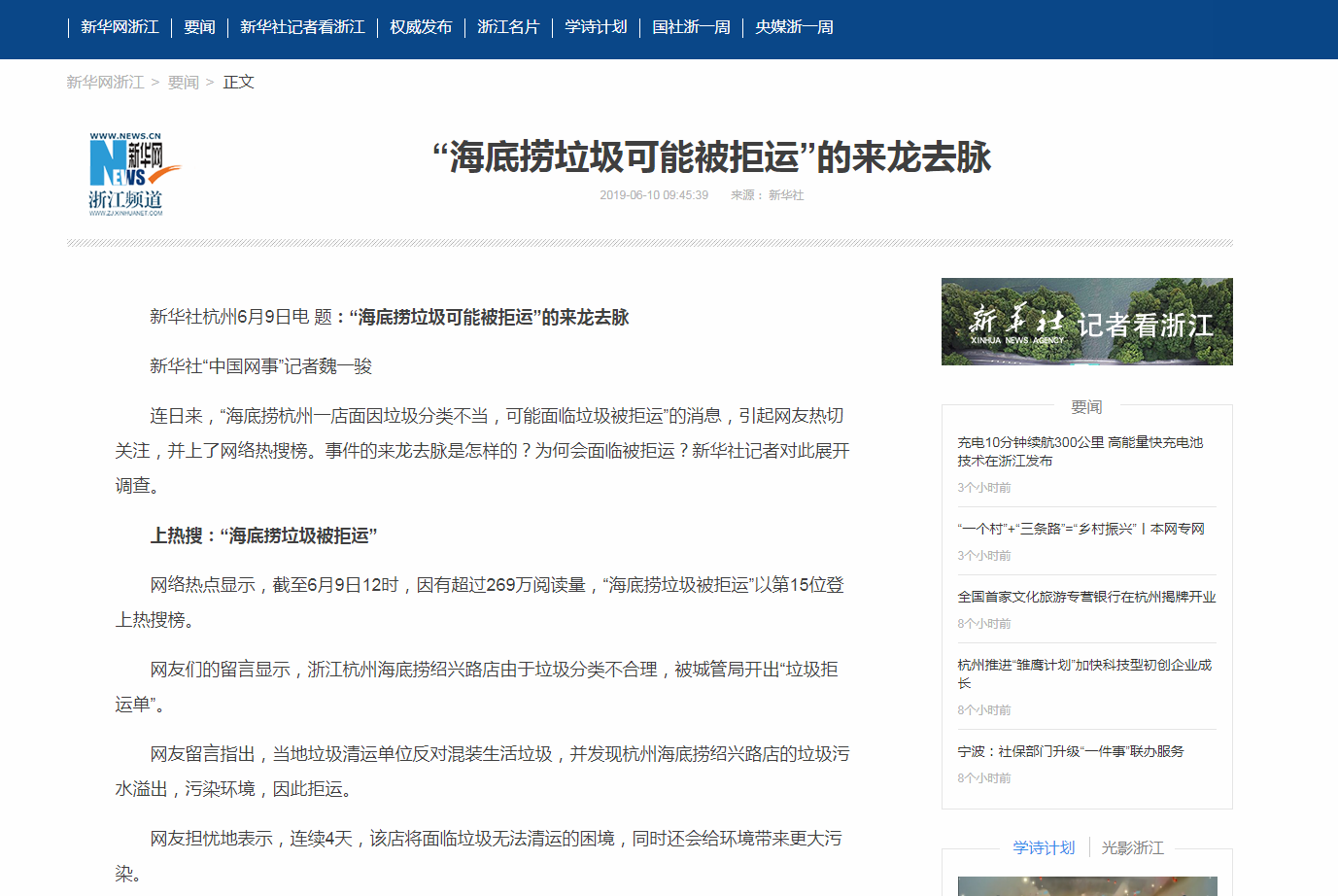Viewport: 1338px width, 896px height.
Task: Click the 国社浙一周 navigation link
Action: click(691, 27)
